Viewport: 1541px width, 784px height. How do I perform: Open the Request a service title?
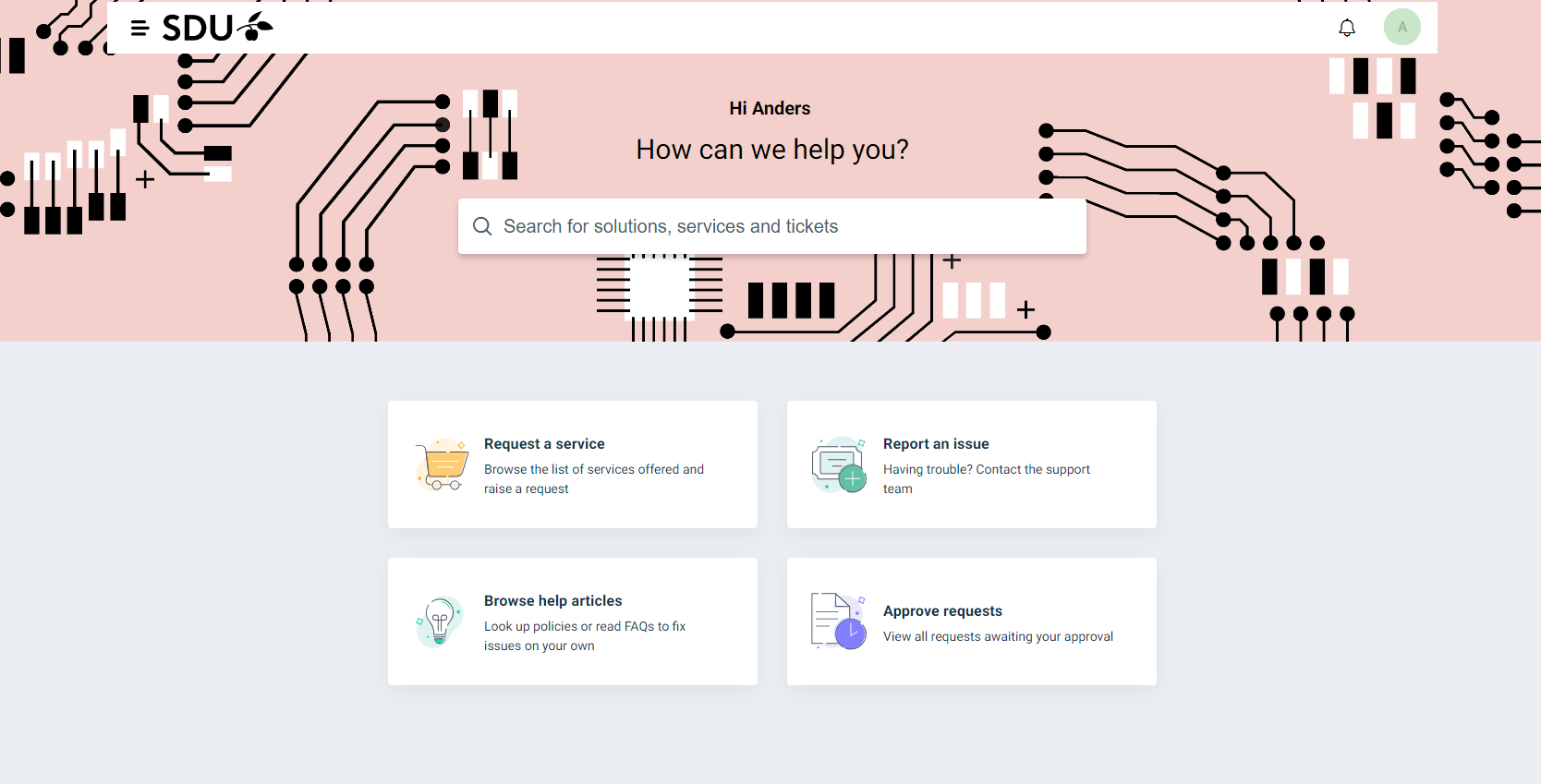pos(544,444)
